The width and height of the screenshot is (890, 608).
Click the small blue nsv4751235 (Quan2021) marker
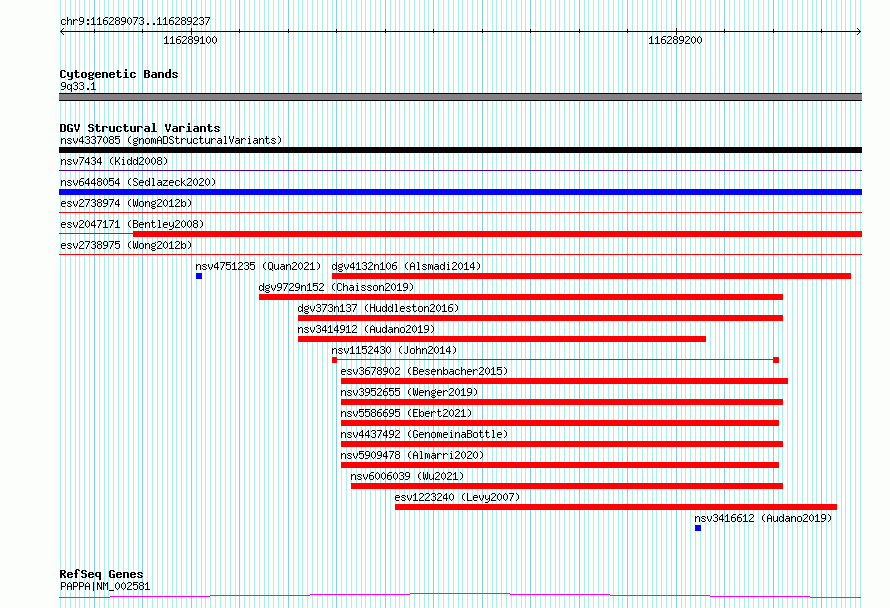(x=199, y=276)
